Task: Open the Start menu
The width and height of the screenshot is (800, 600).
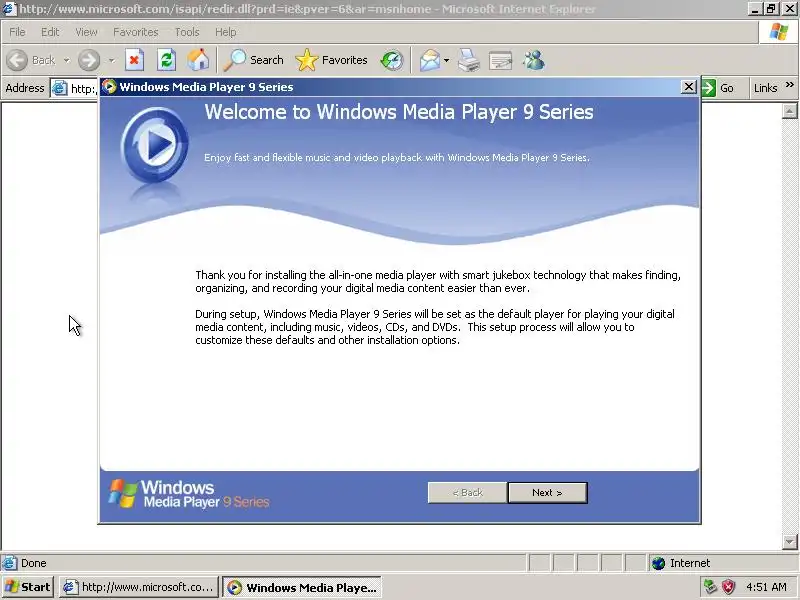Action: (x=28, y=587)
